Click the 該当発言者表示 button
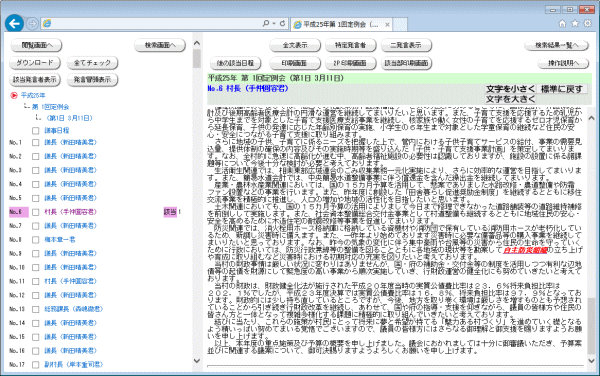This screenshot has width=600, height=376. 35,80
